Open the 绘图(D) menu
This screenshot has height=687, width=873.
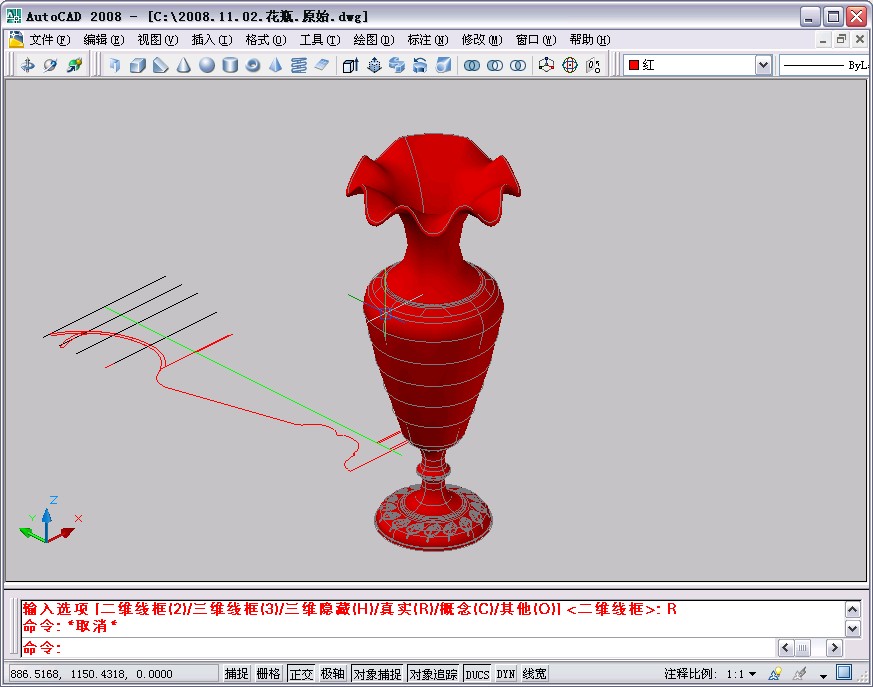pyautogui.click(x=374, y=40)
